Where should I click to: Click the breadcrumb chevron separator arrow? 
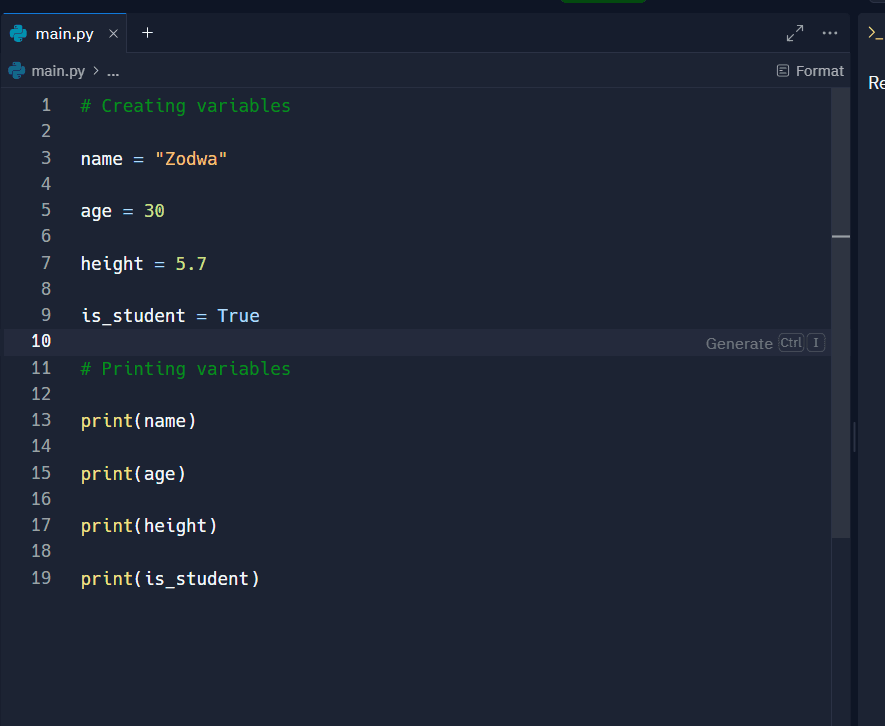point(96,71)
